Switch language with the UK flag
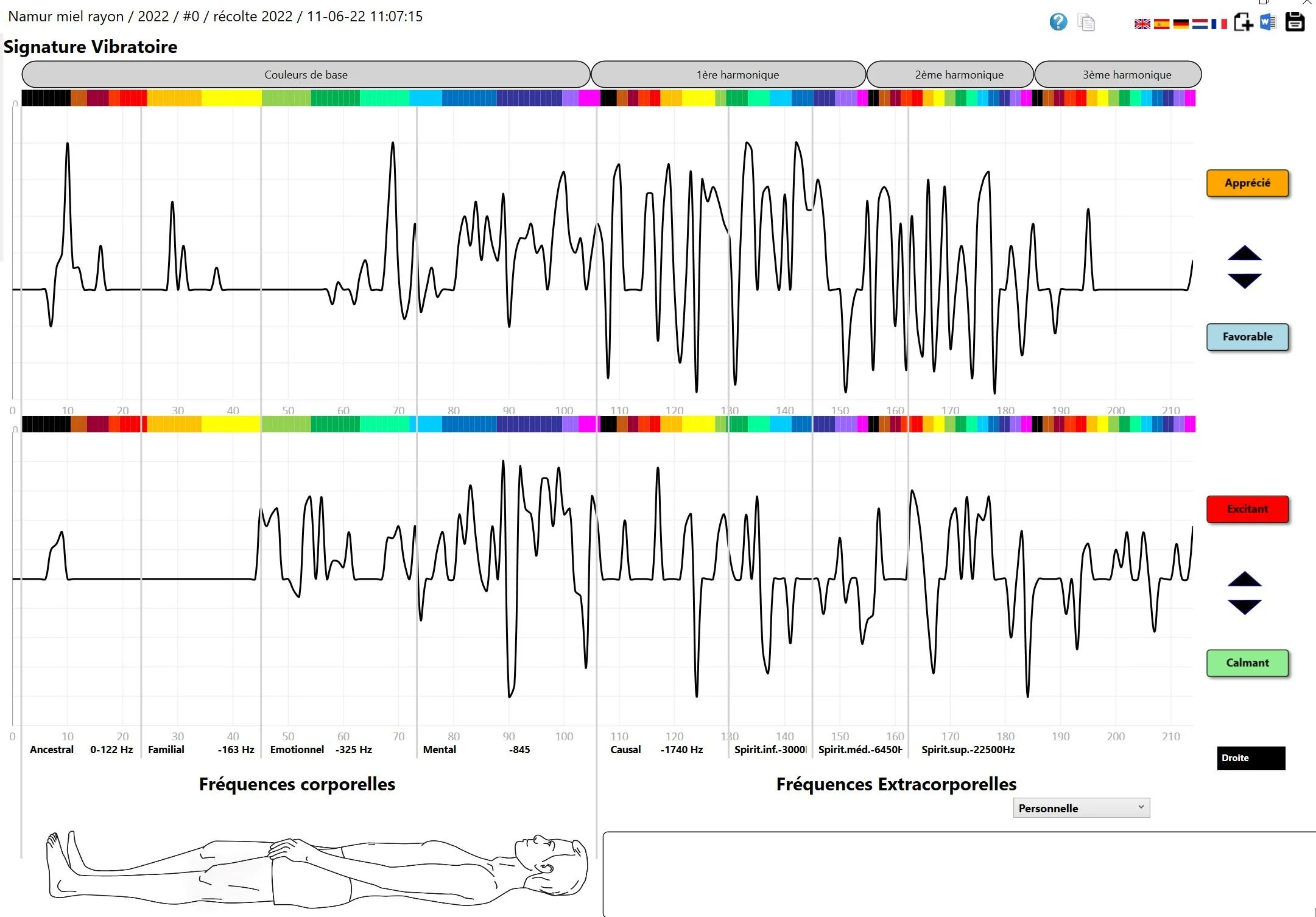The height and width of the screenshot is (917, 1316). tap(1142, 24)
